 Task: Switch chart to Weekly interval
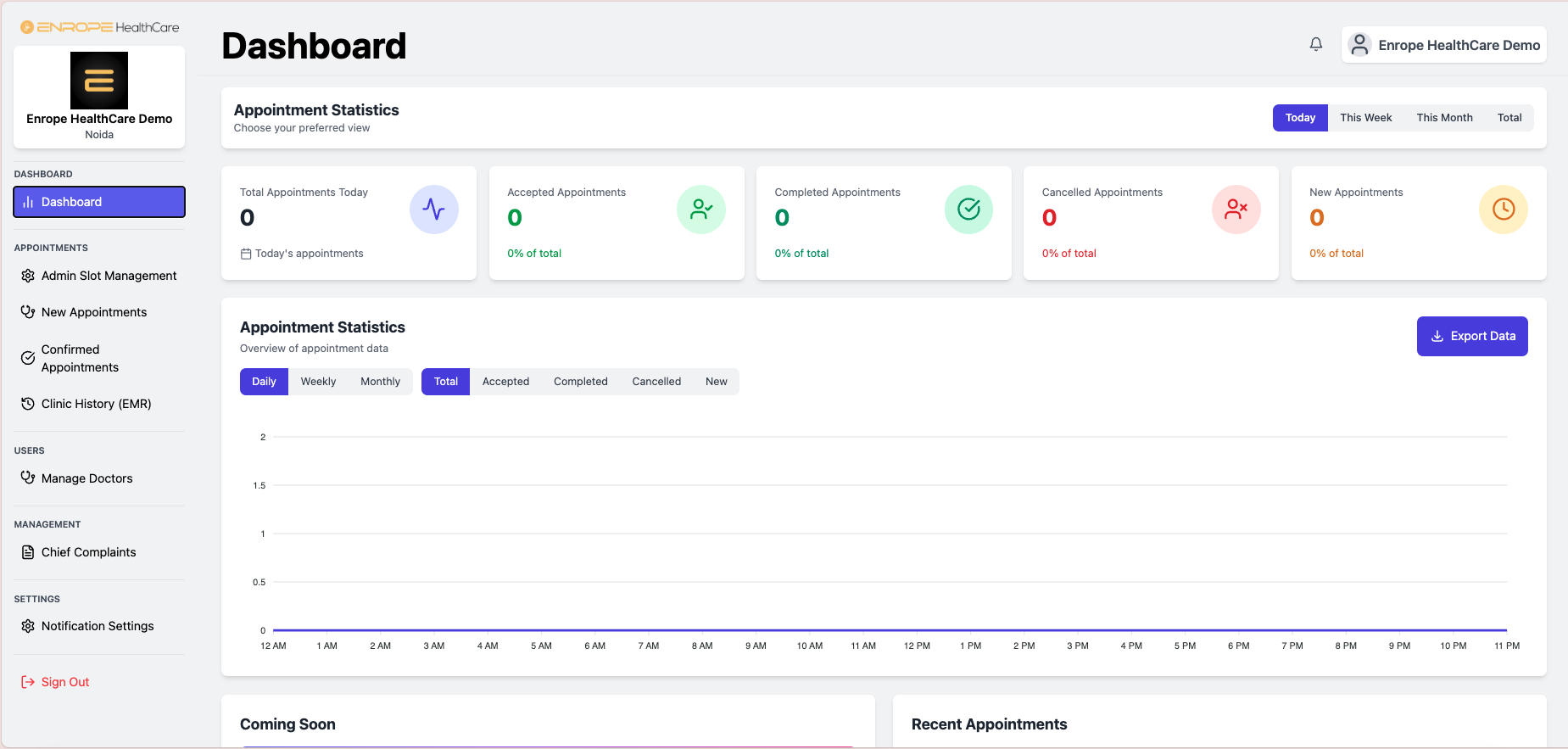[318, 382]
